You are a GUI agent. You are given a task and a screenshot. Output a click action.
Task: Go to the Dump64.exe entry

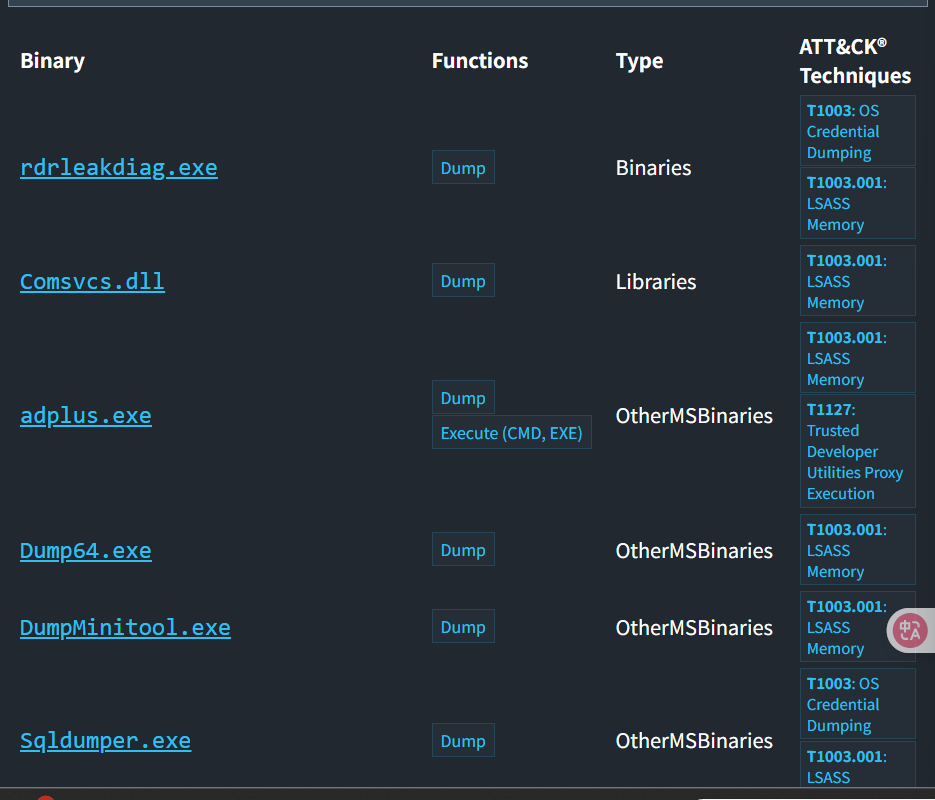(86, 550)
